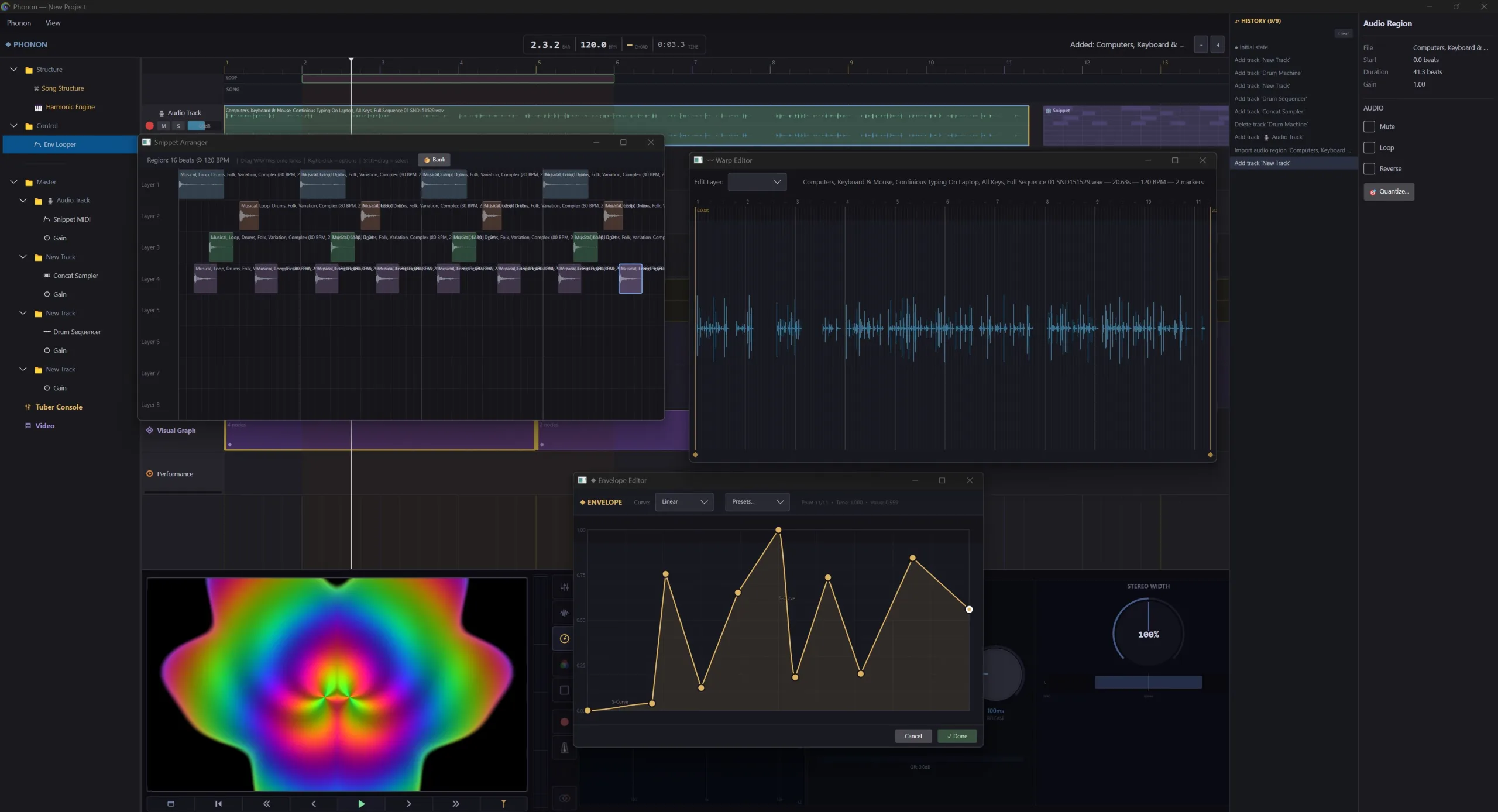Select Env Looper in the tree
1498x812 pixels.
pyautogui.click(x=70, y=144)
